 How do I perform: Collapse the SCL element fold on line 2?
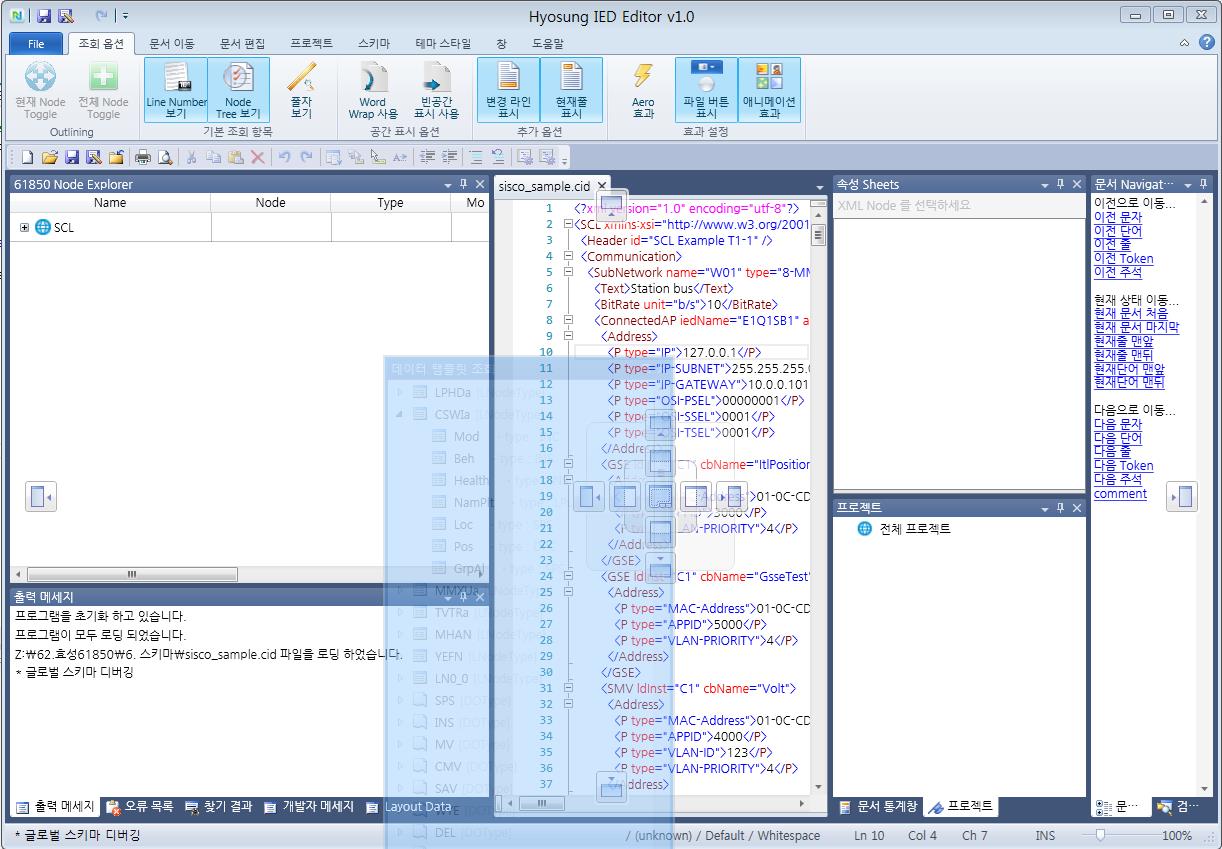[568, 224]
